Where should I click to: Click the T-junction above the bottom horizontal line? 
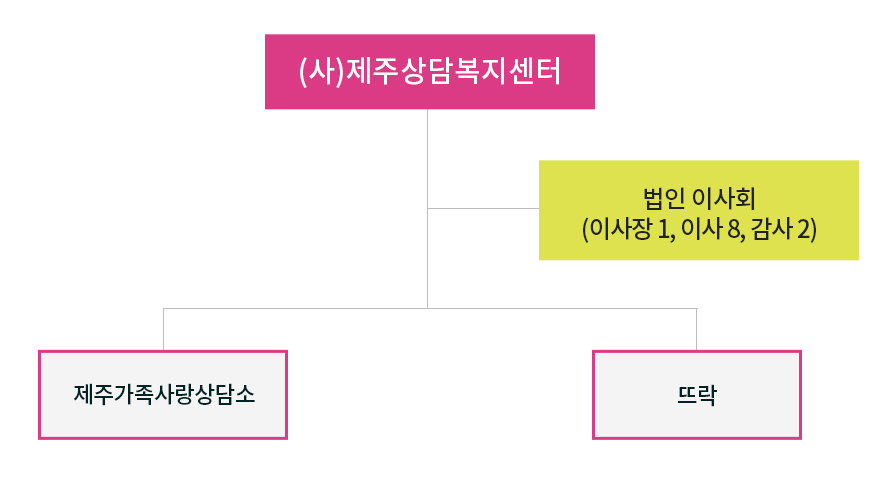click(427, 308)
